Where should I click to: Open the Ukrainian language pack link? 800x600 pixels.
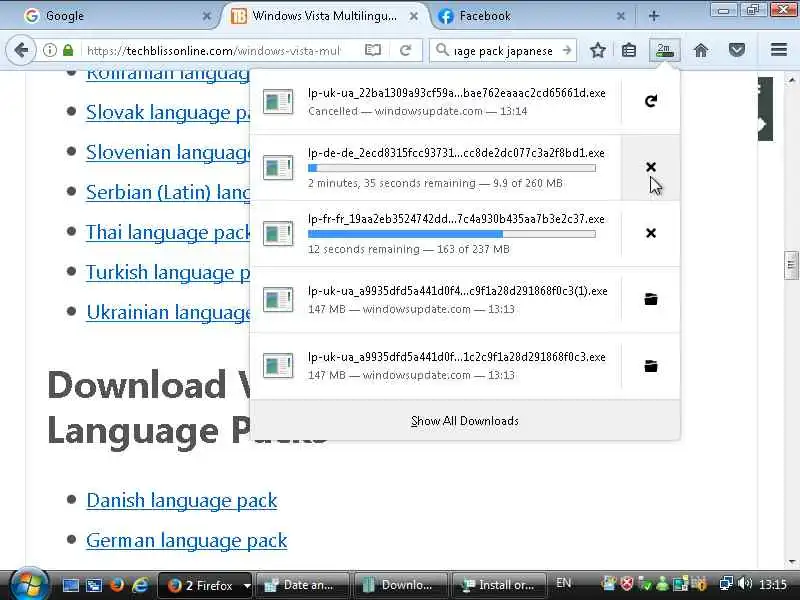point(168,312)
